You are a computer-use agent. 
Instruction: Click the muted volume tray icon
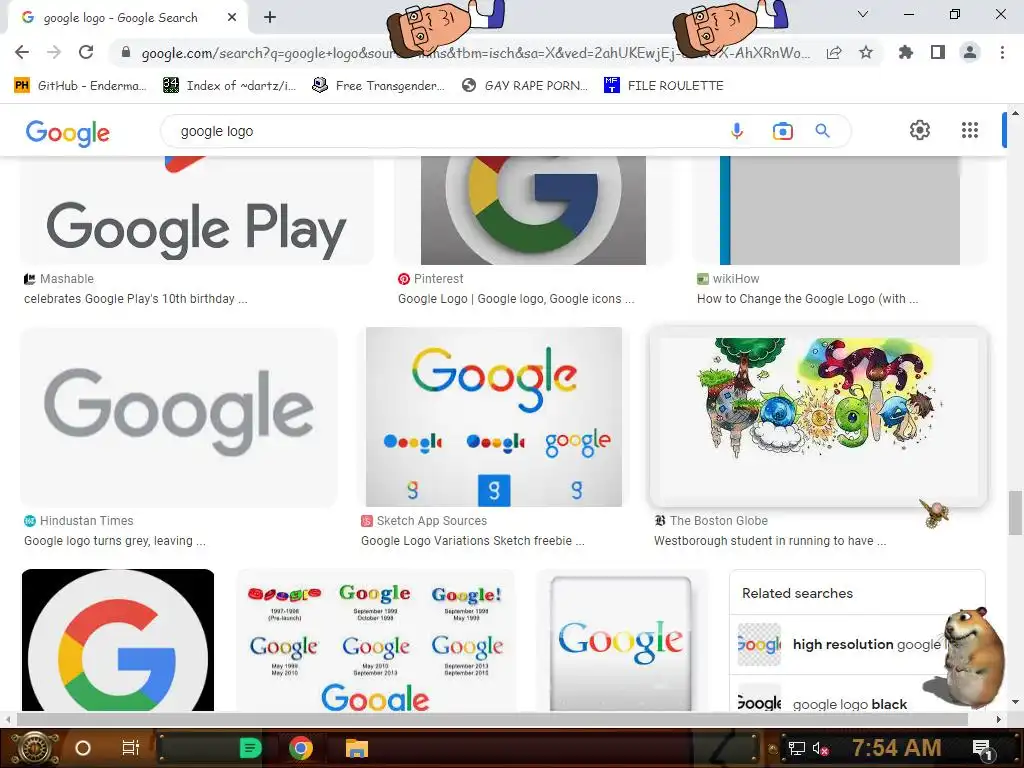pos(821,748)
